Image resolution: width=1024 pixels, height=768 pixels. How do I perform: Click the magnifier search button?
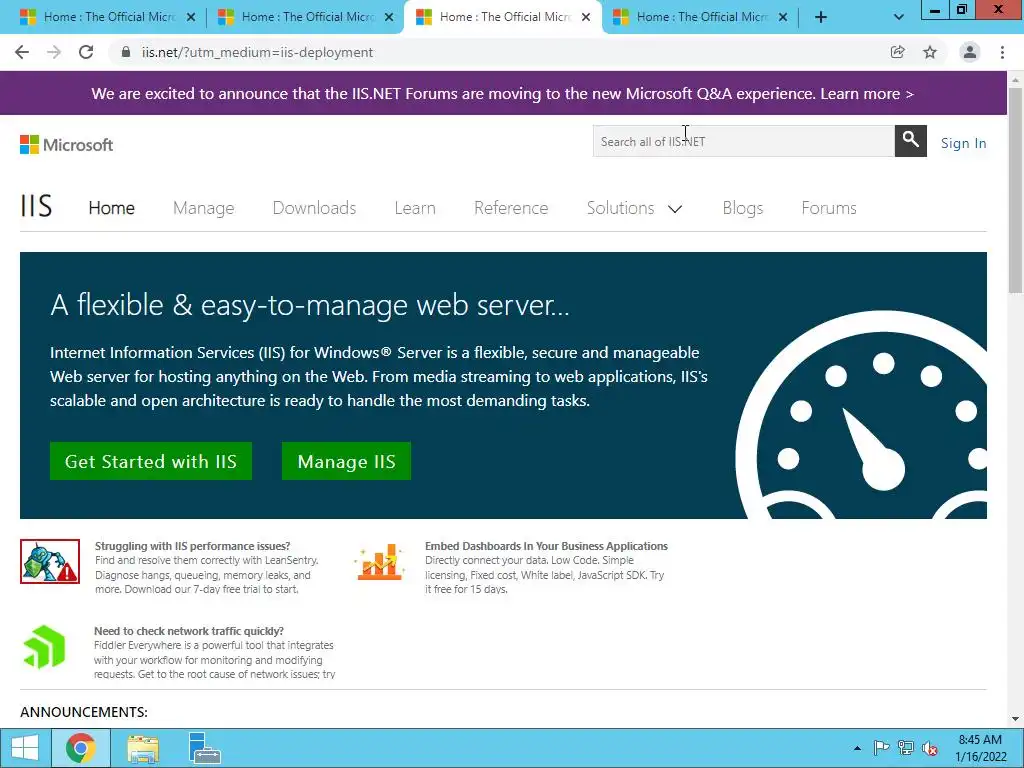(910, 140)
